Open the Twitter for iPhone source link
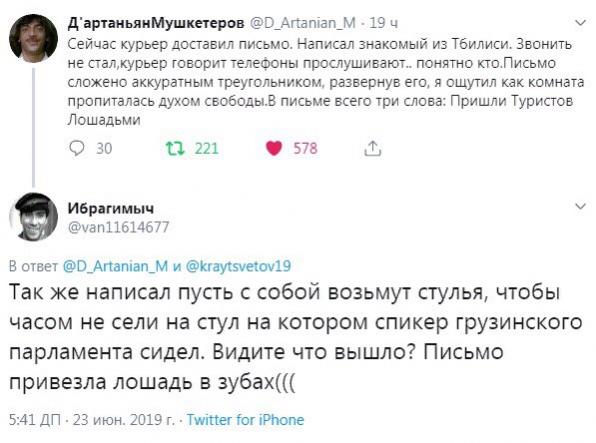The image size is (596, 443). pyautogui.click(x=245, y=420)
